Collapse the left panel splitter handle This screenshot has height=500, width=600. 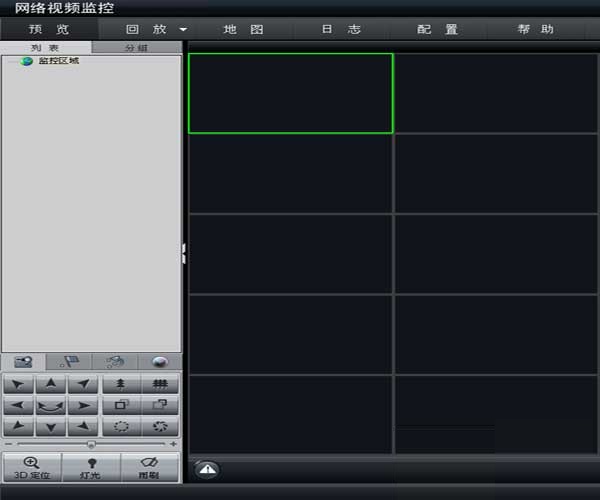(184, 254)
